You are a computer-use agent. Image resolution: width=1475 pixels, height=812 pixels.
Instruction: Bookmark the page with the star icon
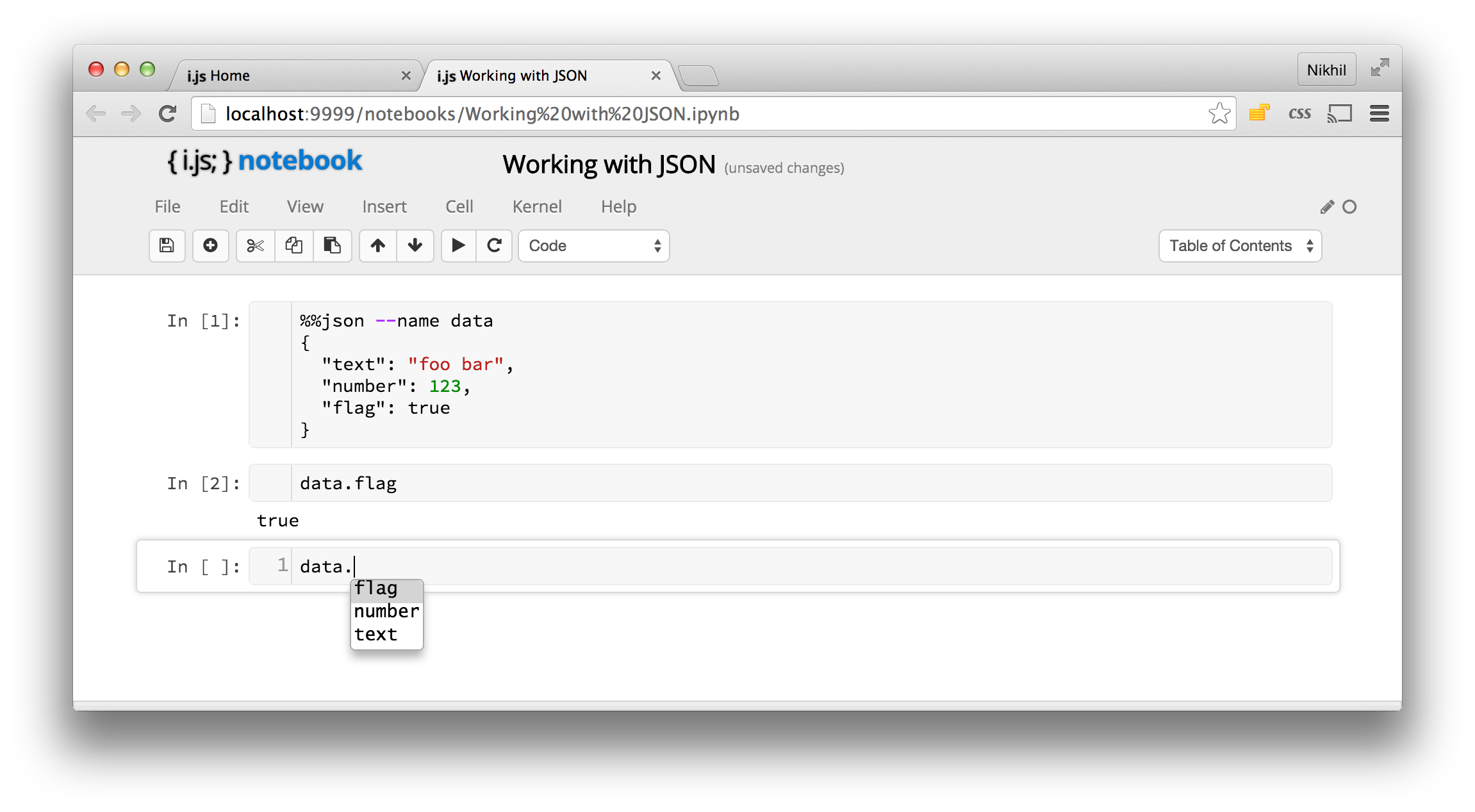[x=1219, y=114]
